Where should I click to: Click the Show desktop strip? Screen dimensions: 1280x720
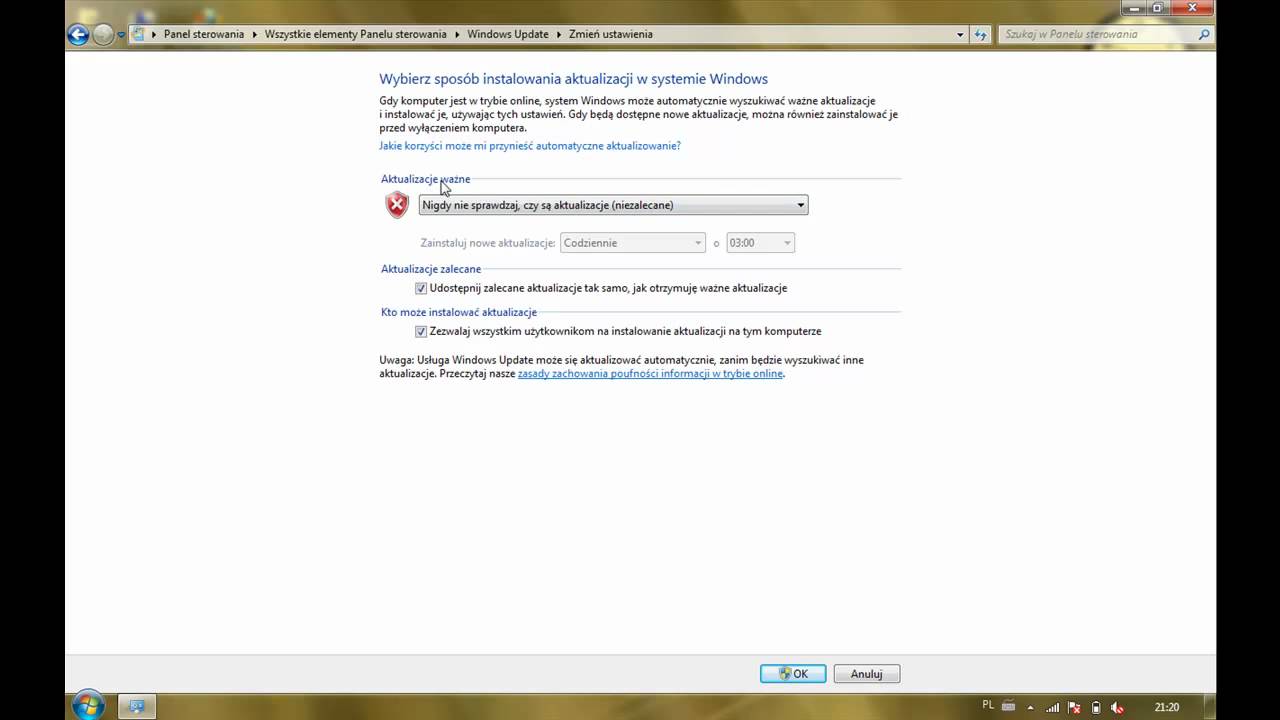[1210, 707]
